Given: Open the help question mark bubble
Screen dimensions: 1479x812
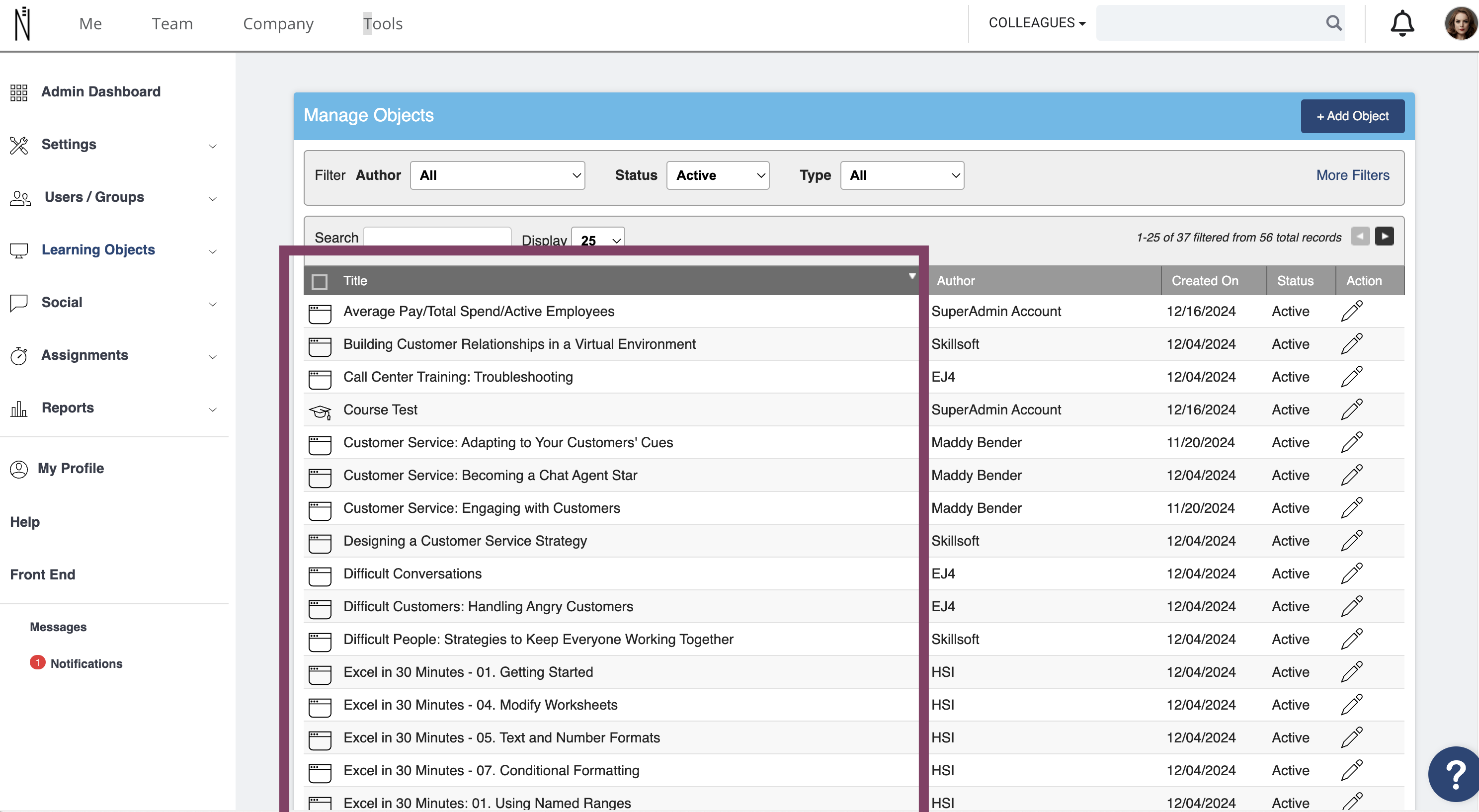Looking at the screenshot, I should pos(1454,774).
